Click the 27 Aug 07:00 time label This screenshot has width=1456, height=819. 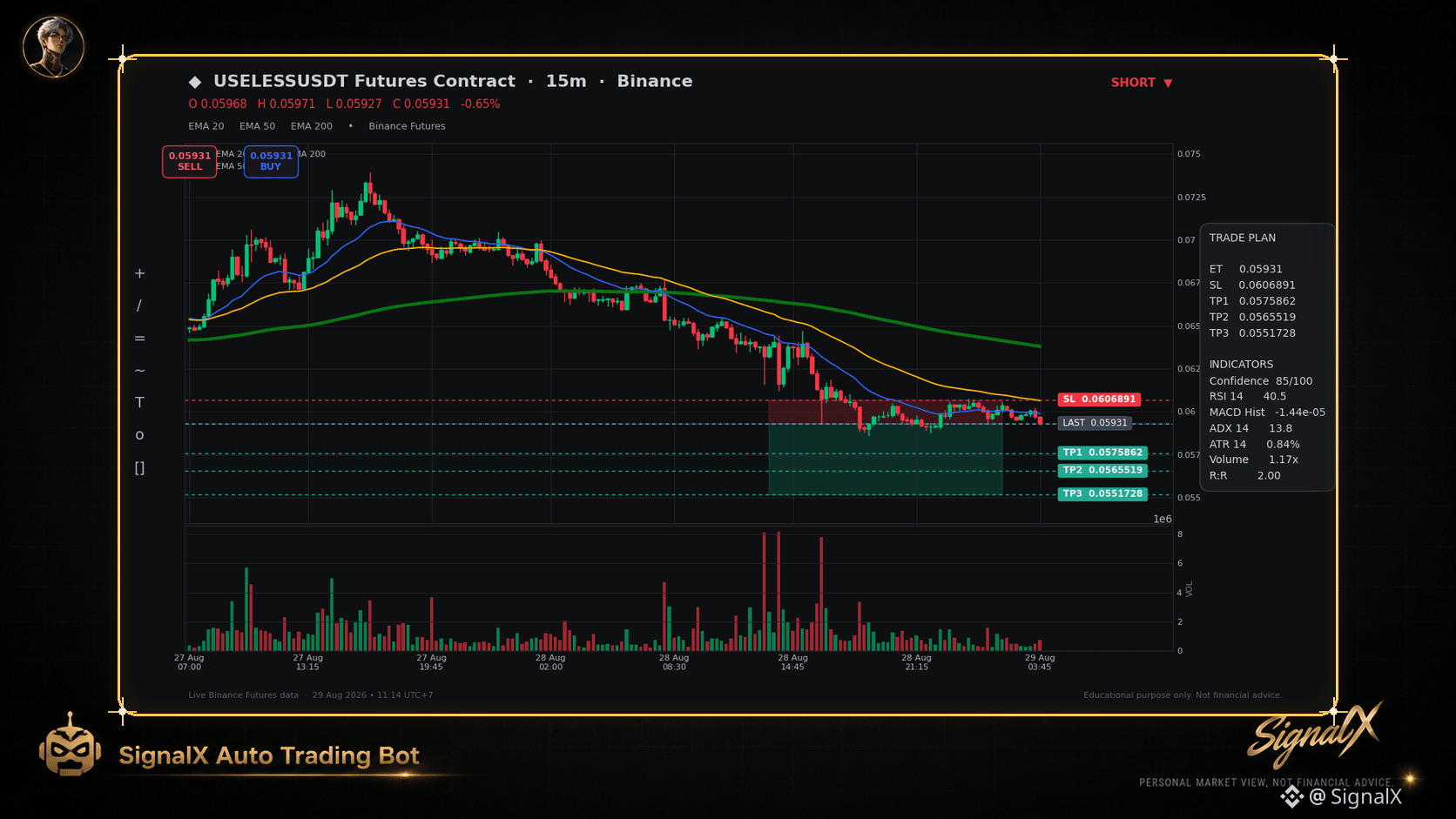click(189, 662)
